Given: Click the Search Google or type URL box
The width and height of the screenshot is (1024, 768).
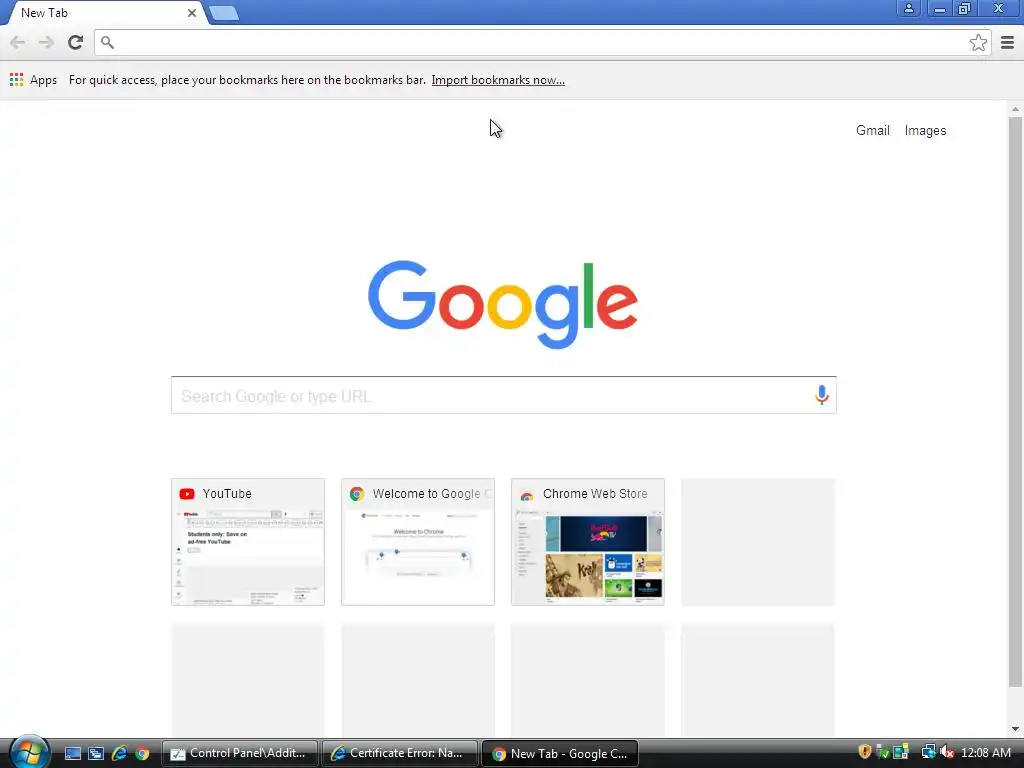Looking at the screenshot, I should pyautogui.click(x=504, y=395).
